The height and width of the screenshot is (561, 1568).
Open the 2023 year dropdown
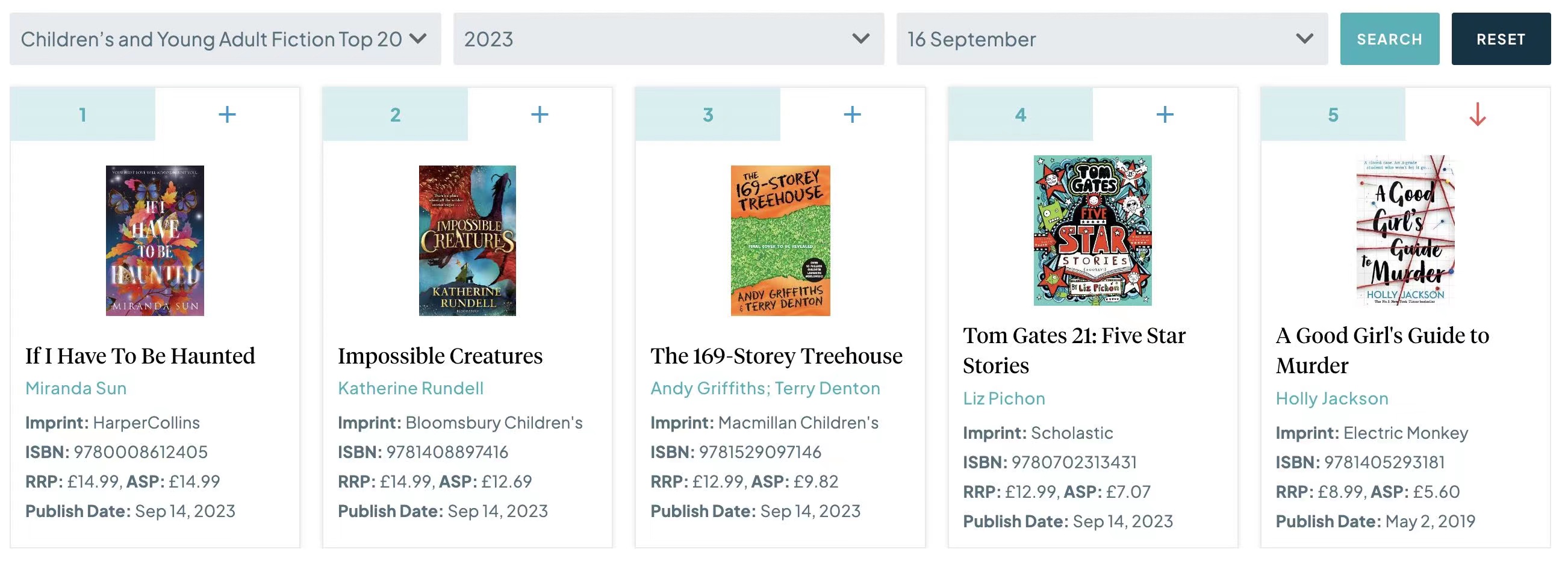668,39
